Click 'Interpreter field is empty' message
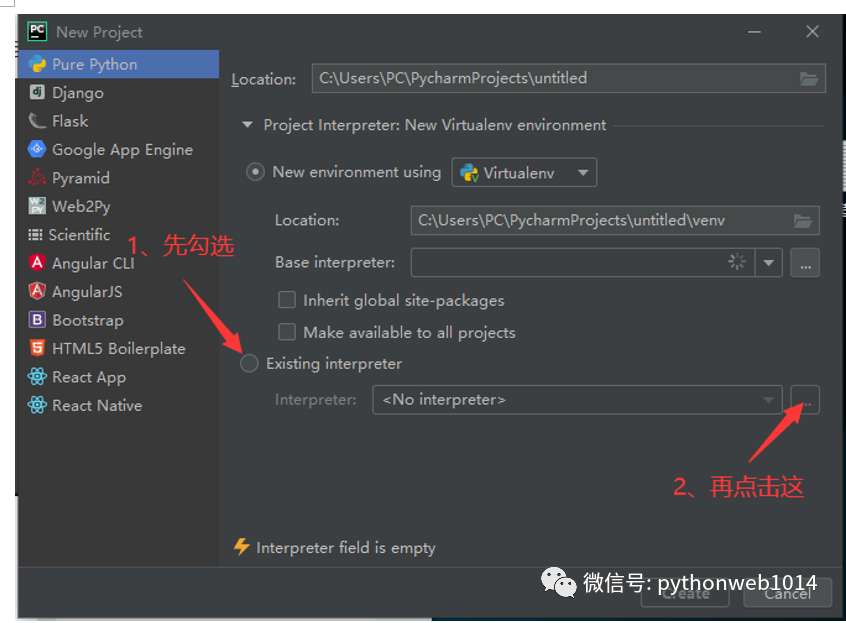 point(346,547)
